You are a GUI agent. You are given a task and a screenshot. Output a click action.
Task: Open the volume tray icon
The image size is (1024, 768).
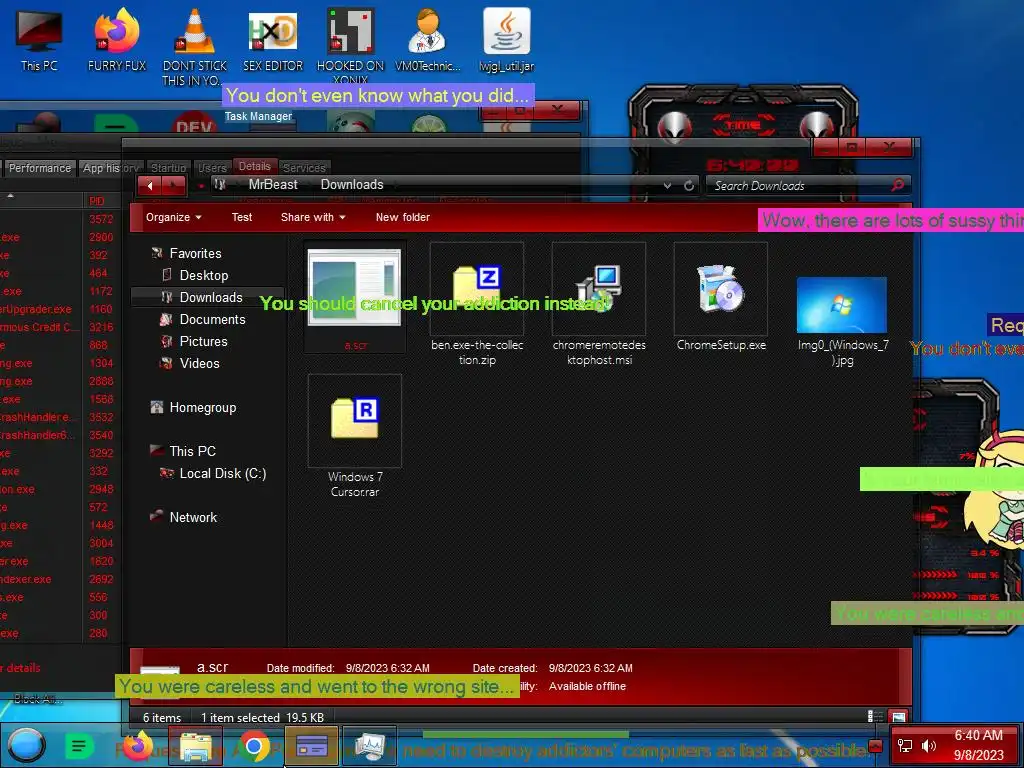click(928, 746)
